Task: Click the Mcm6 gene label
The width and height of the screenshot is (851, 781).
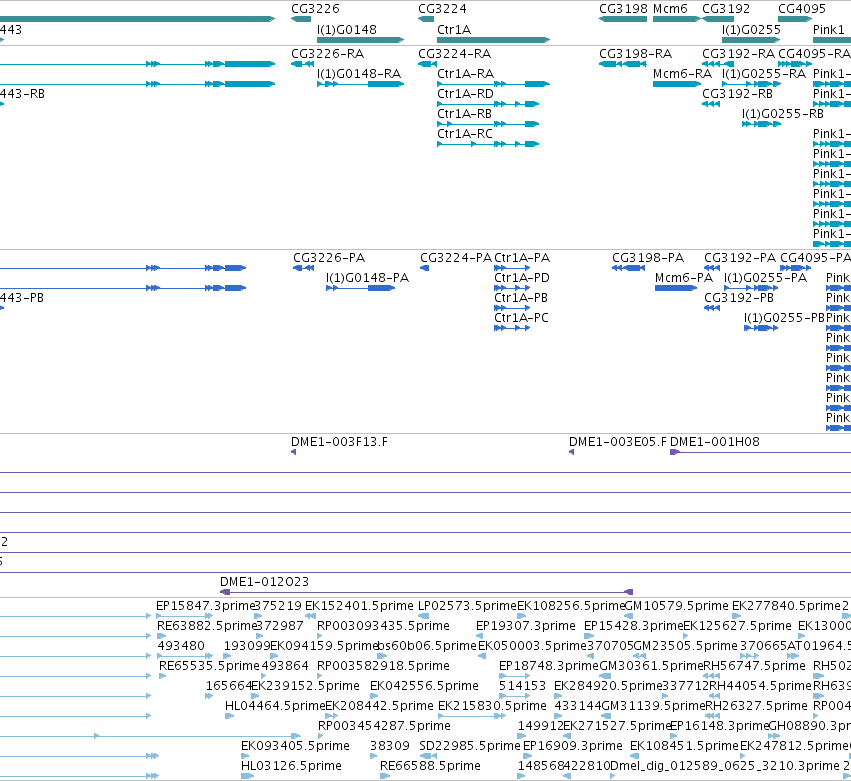Action: point(670,9)
